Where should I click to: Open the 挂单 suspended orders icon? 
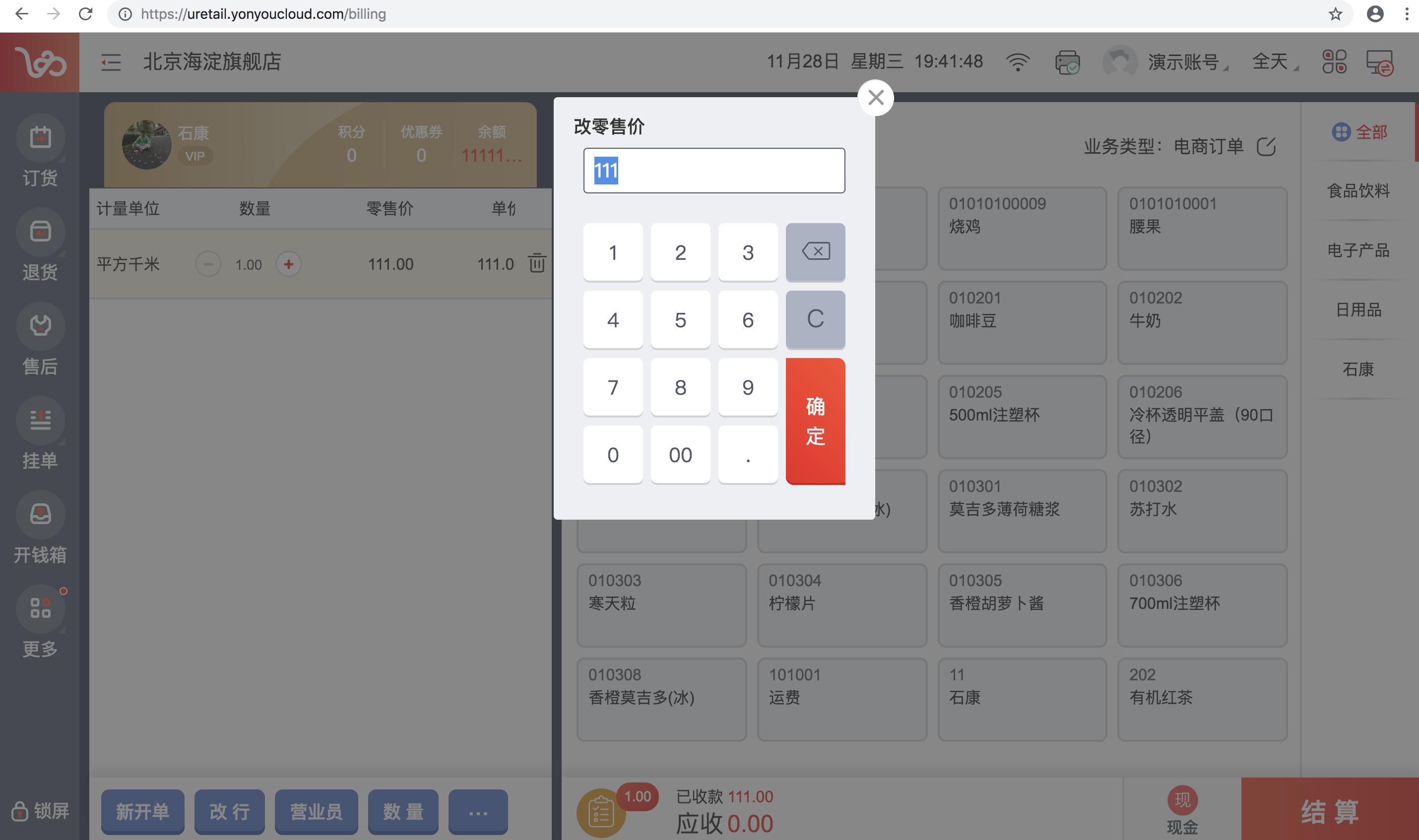click(x=40, y=433)
